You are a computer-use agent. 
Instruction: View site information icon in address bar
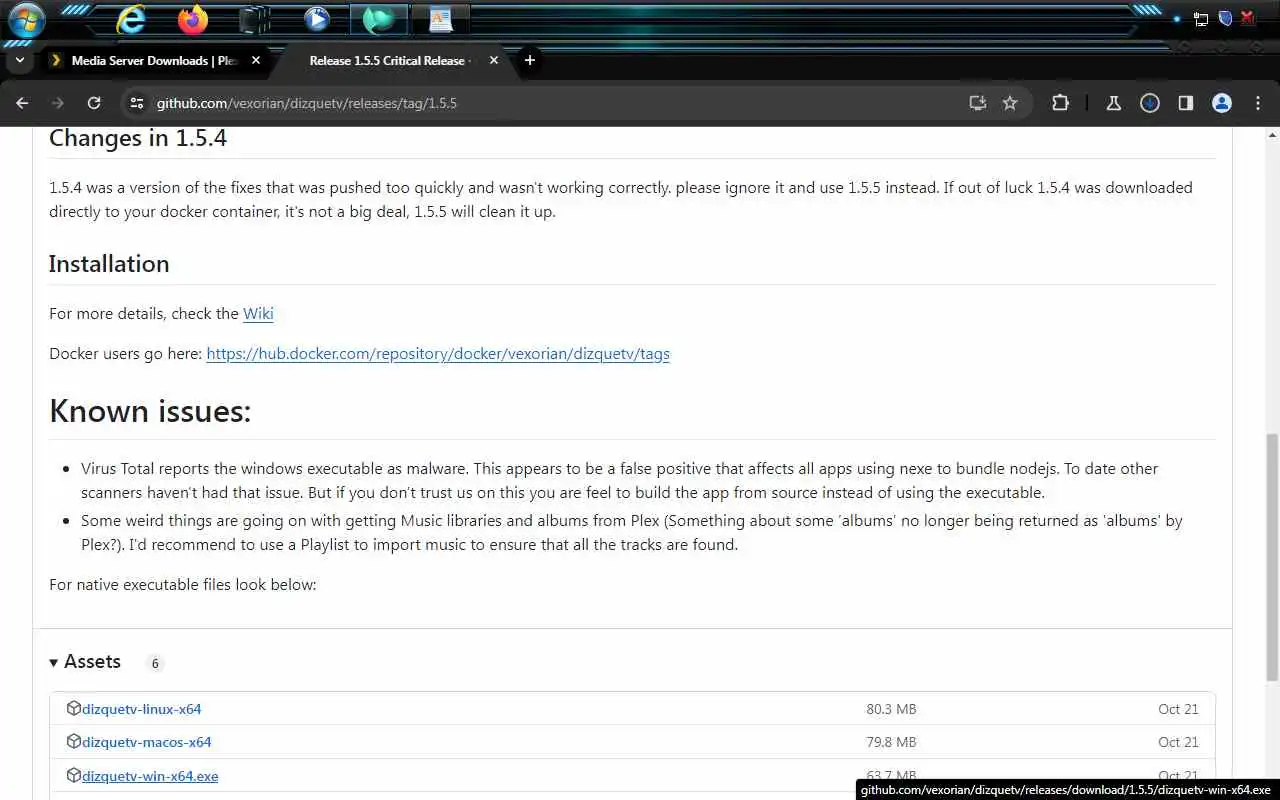tap(137, 103)
